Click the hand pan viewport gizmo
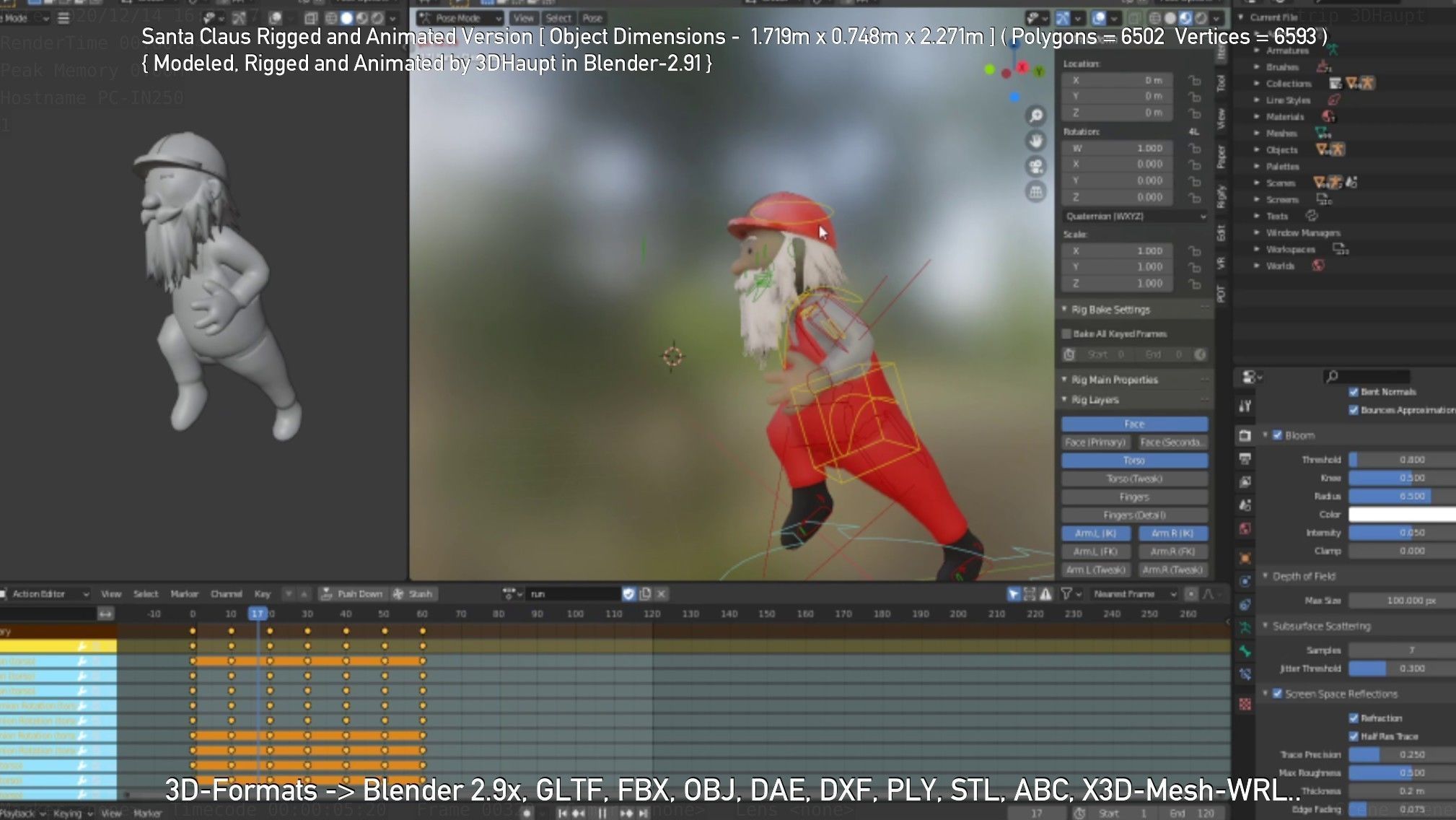Image resolution: width=1456 pixels, height=820 pixels. point(1036,141)
